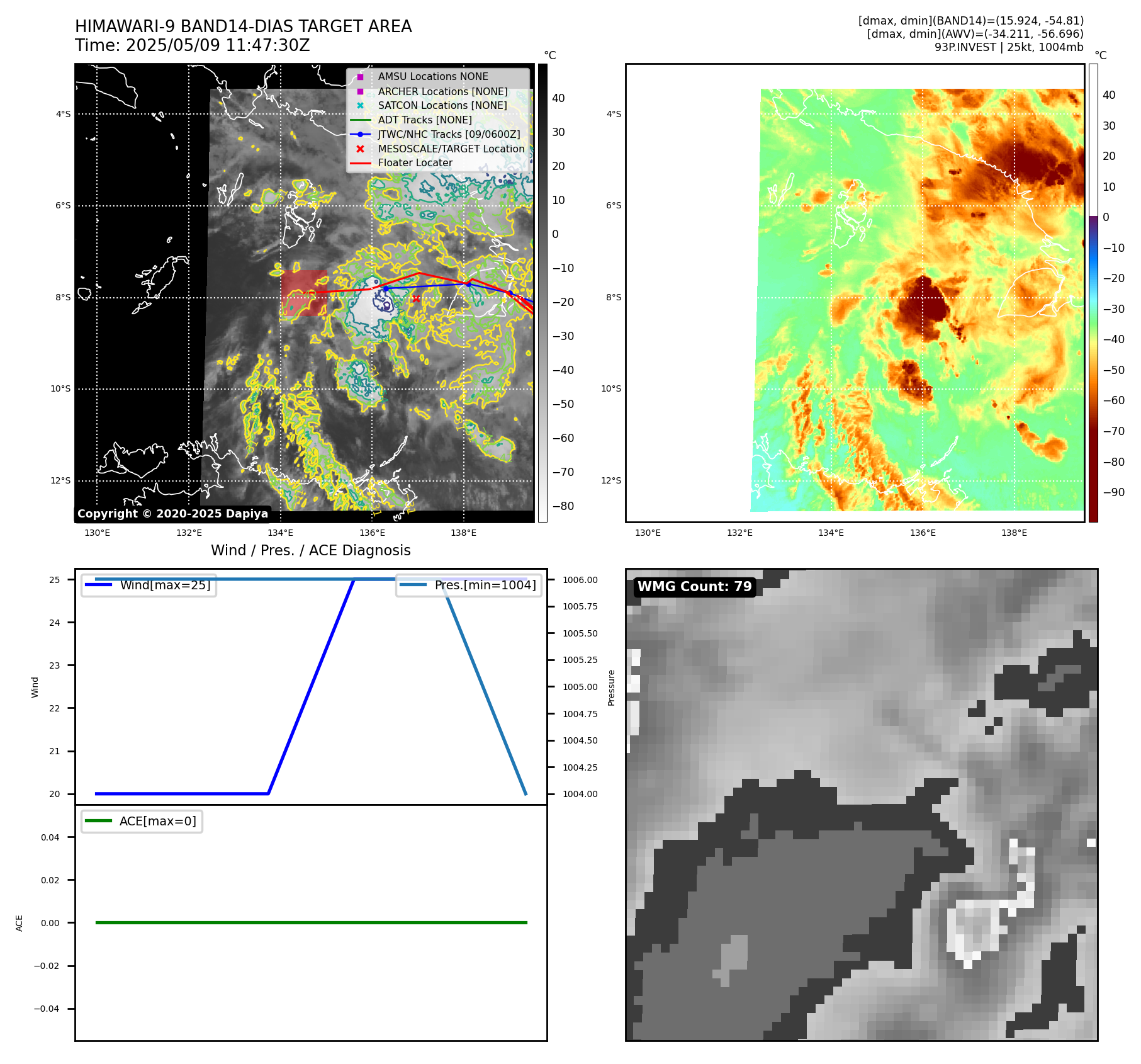
Task: Click the rainbow temperature colorbar beside right map
Action: pos(1094,293)
